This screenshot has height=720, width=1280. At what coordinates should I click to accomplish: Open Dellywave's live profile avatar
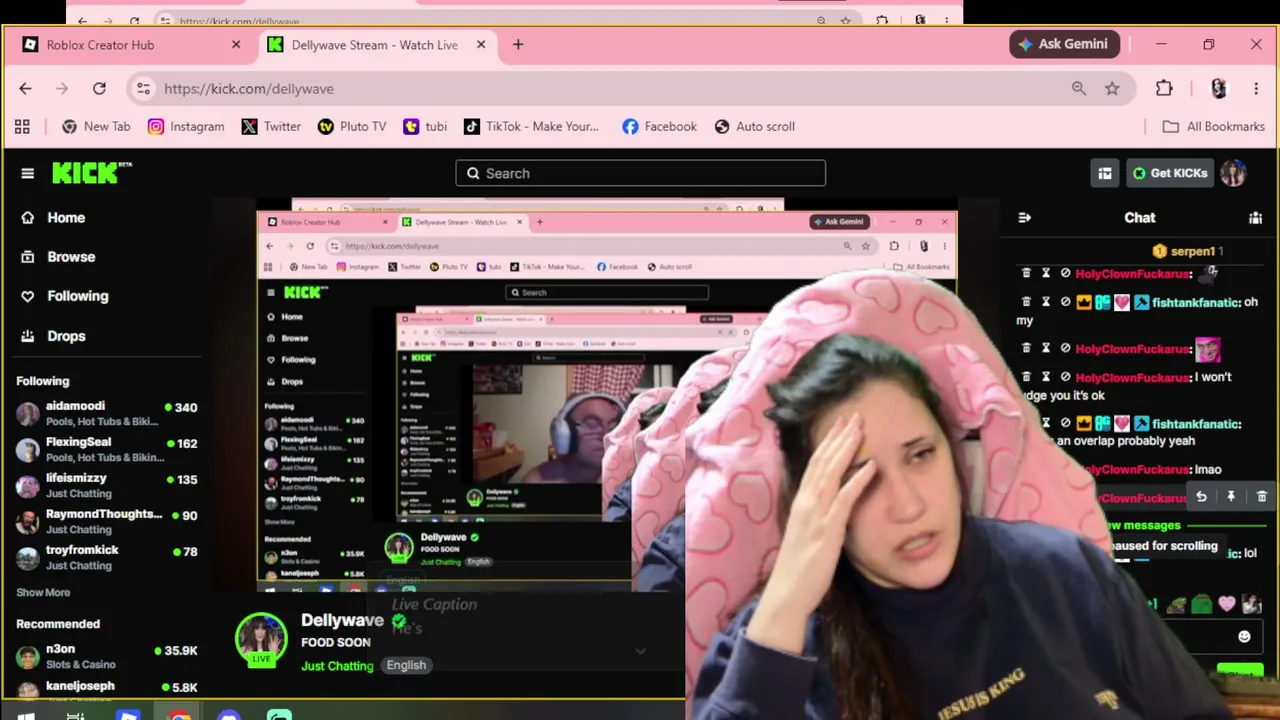[261, 639]
